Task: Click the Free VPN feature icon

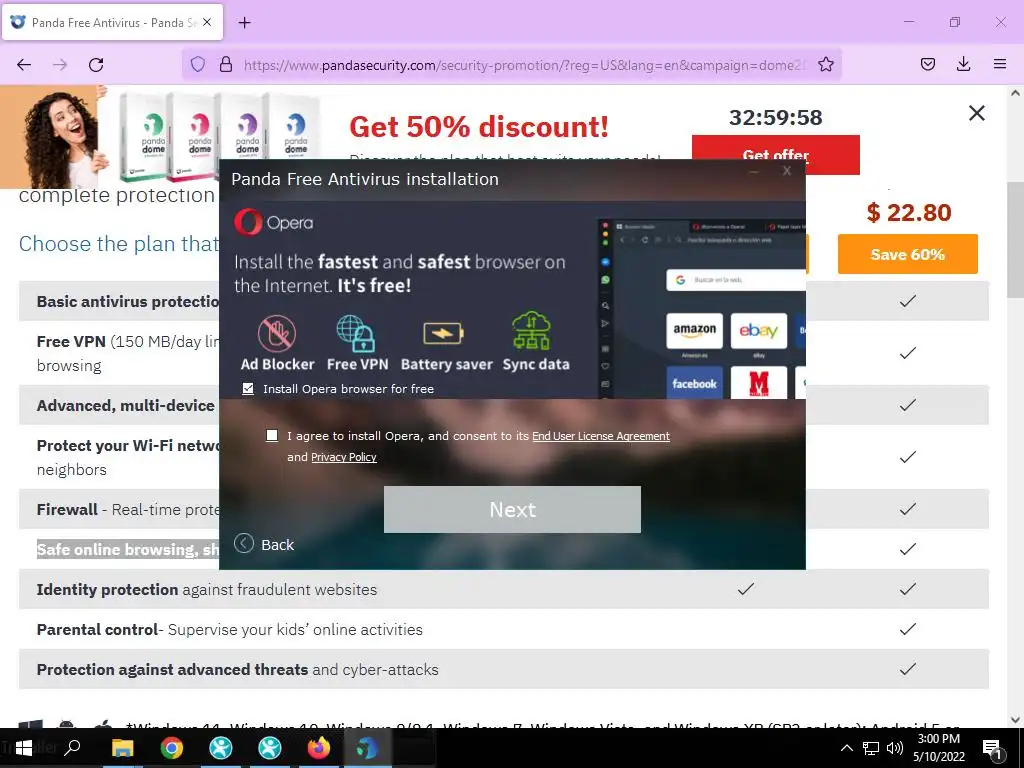Action: coord(357,334)
